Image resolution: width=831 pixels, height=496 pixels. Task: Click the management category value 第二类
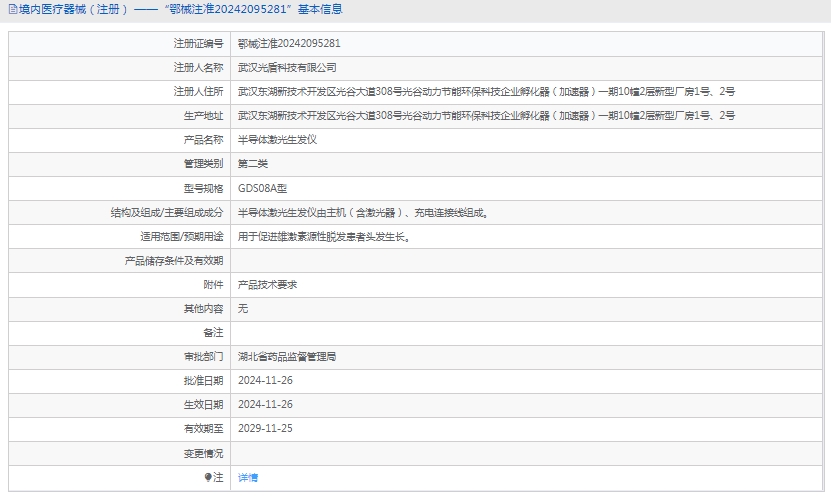tap(253, 164)
